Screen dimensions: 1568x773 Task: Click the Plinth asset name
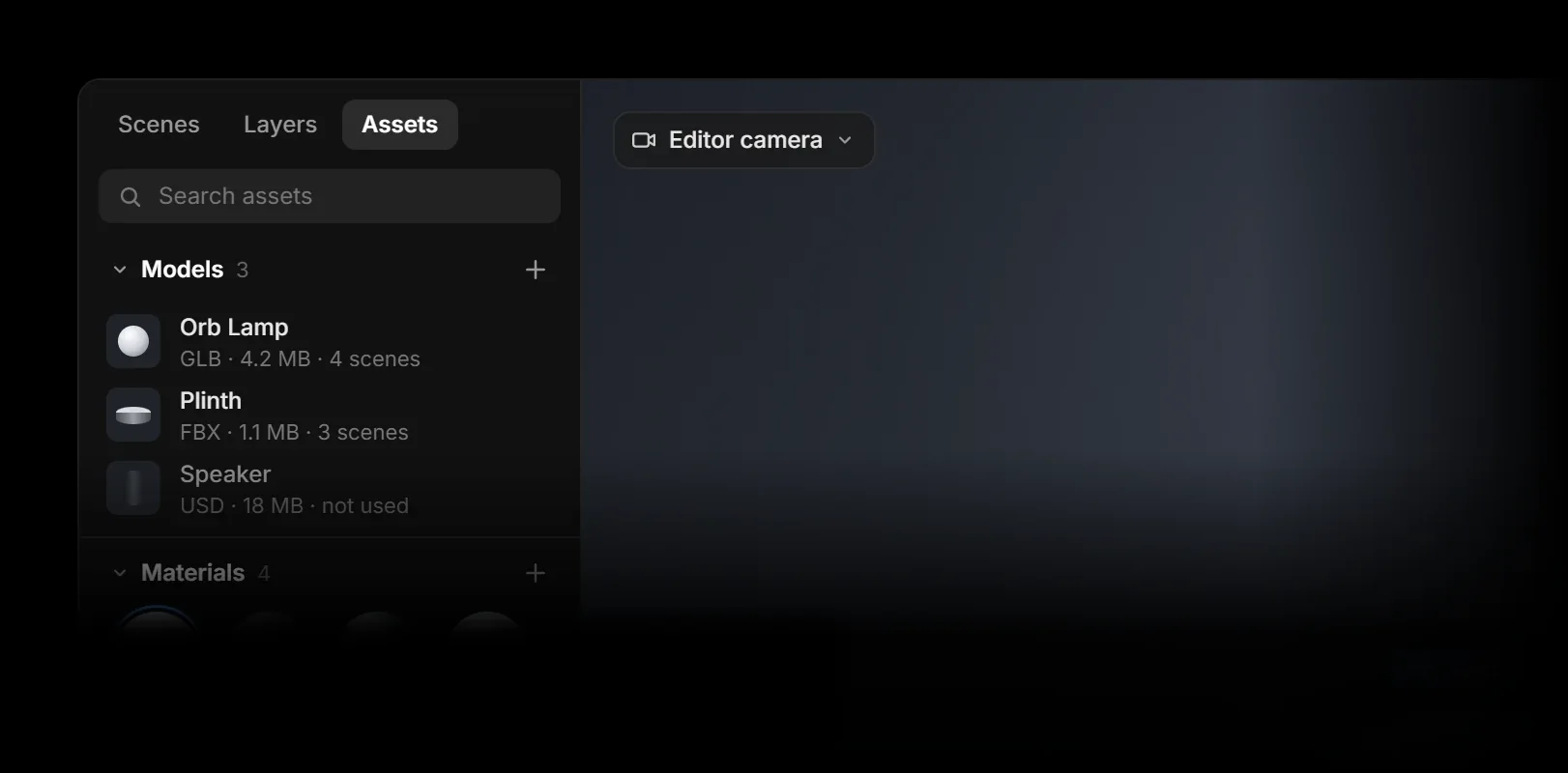211,401
